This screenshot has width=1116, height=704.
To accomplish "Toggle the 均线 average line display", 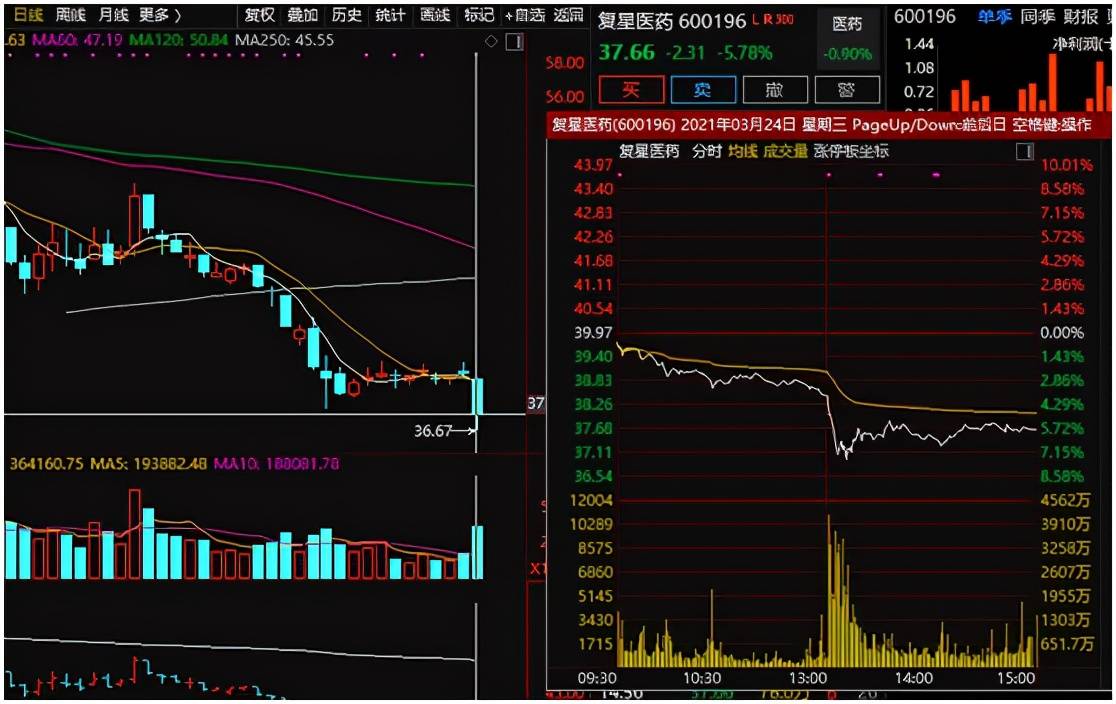I will tap(741, 152).
